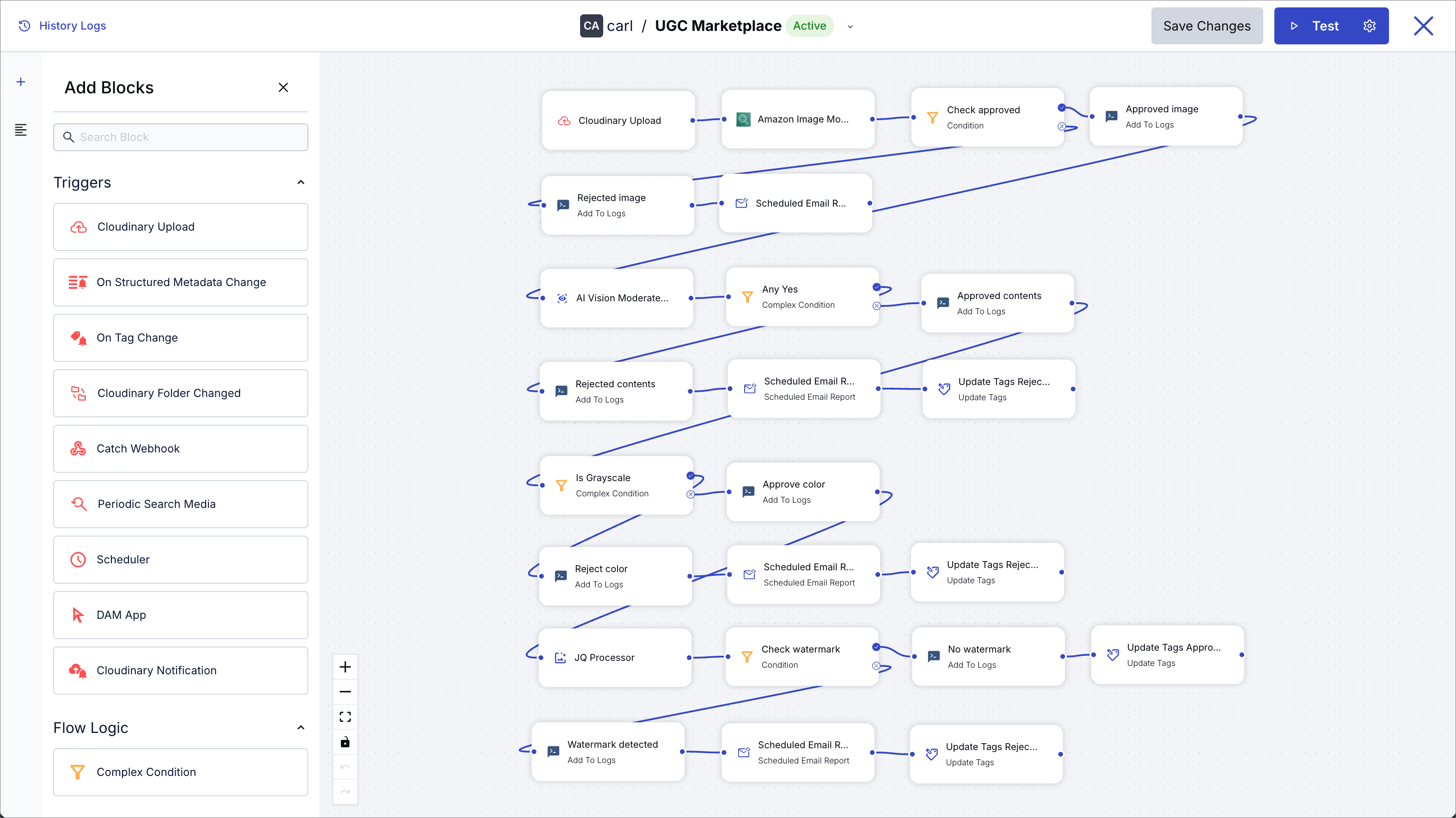Screen dimensions: 1456x818
Task: Click false output port of Check approved
Action: coord(1062,127)
